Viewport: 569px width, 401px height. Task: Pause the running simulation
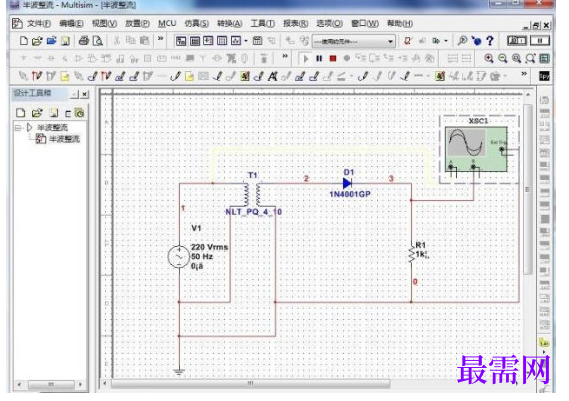point(319,58)
